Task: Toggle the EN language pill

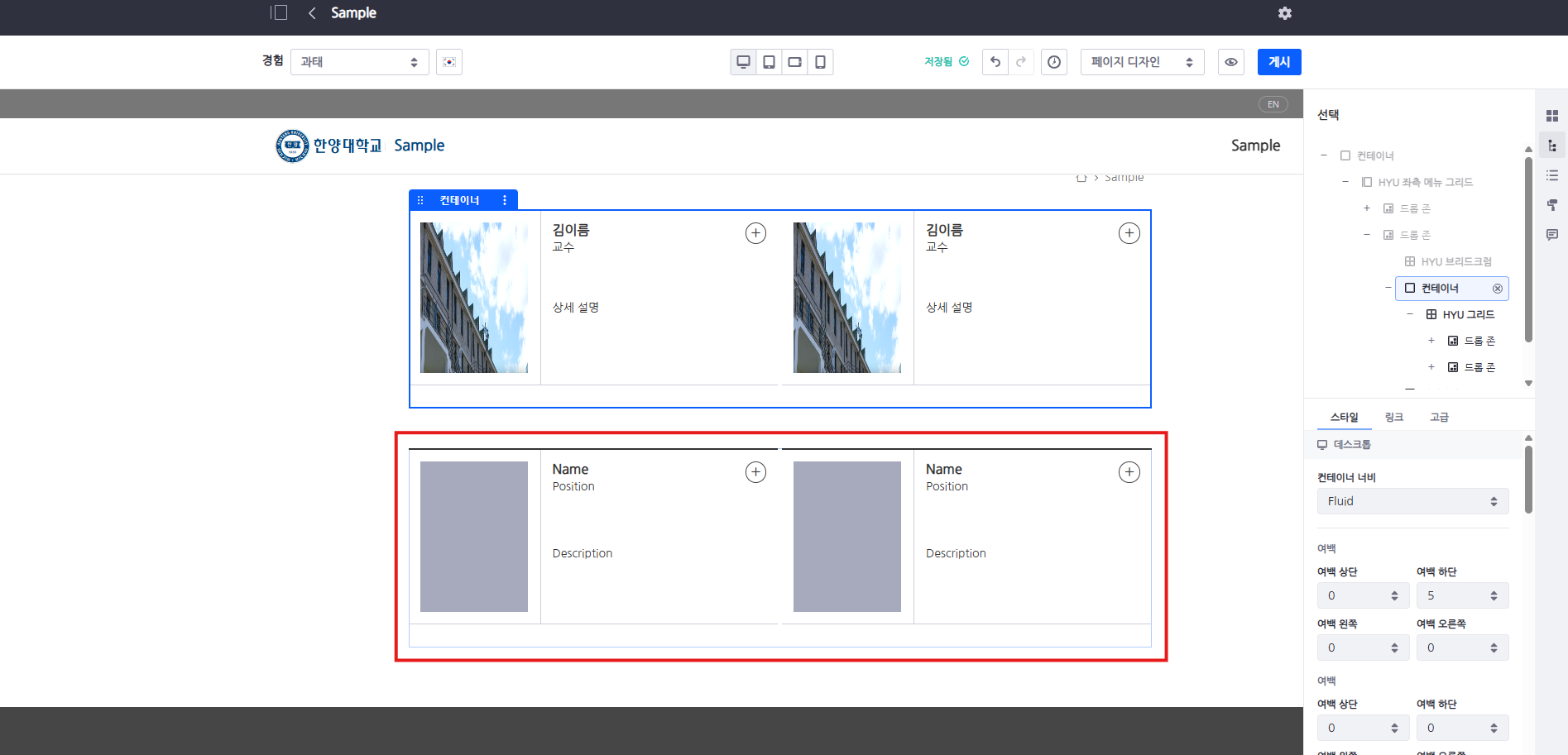Action: pyautogui.click(x=1273, y=104)
